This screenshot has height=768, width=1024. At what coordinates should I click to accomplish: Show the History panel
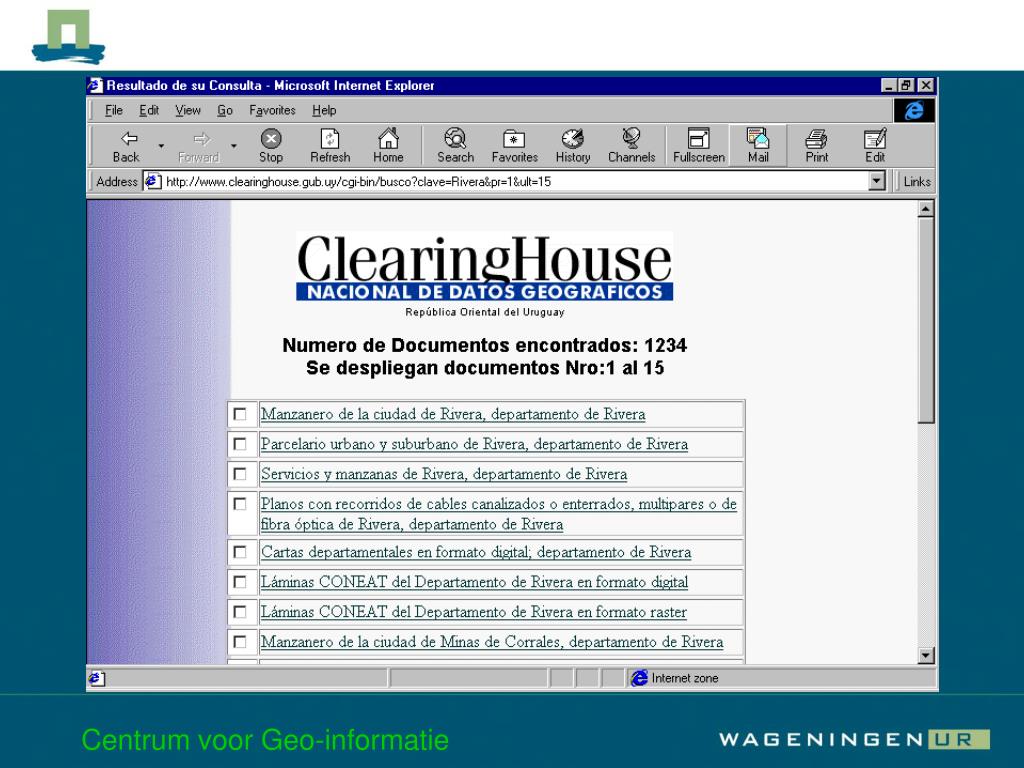(573, 146)
